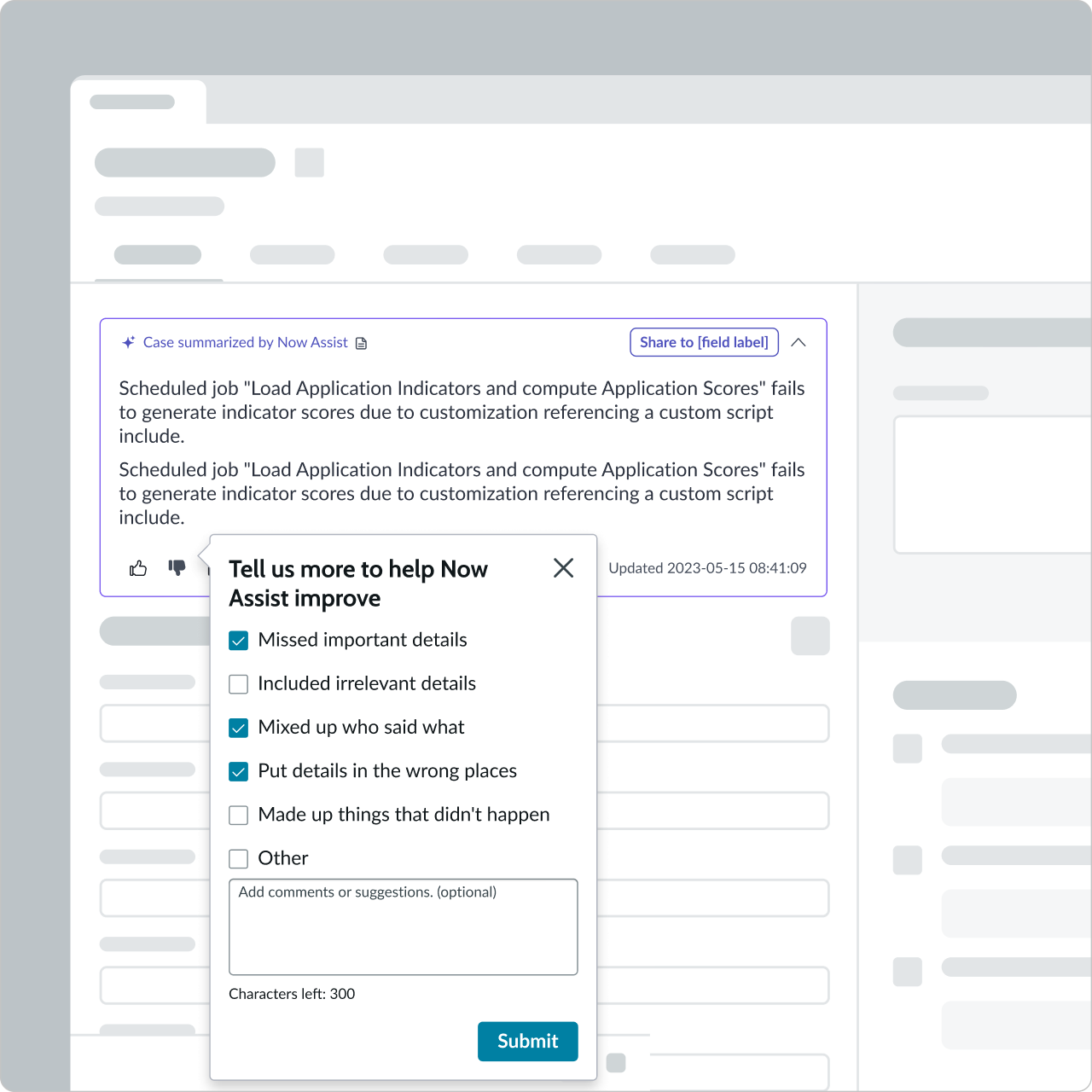Click the square icon beside page title
Viewport: 1092px width, 1092px height.
(309, 162)
